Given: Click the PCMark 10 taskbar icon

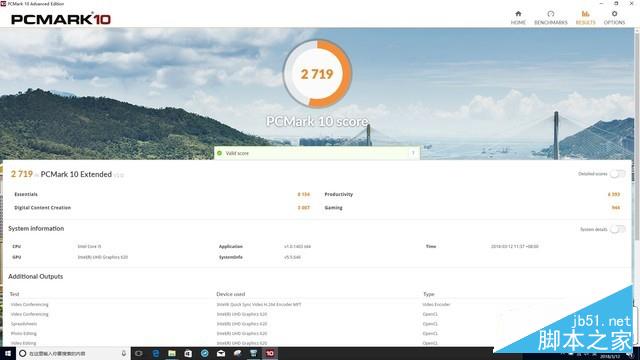Looking at the screenshot, I should [270, 353].
